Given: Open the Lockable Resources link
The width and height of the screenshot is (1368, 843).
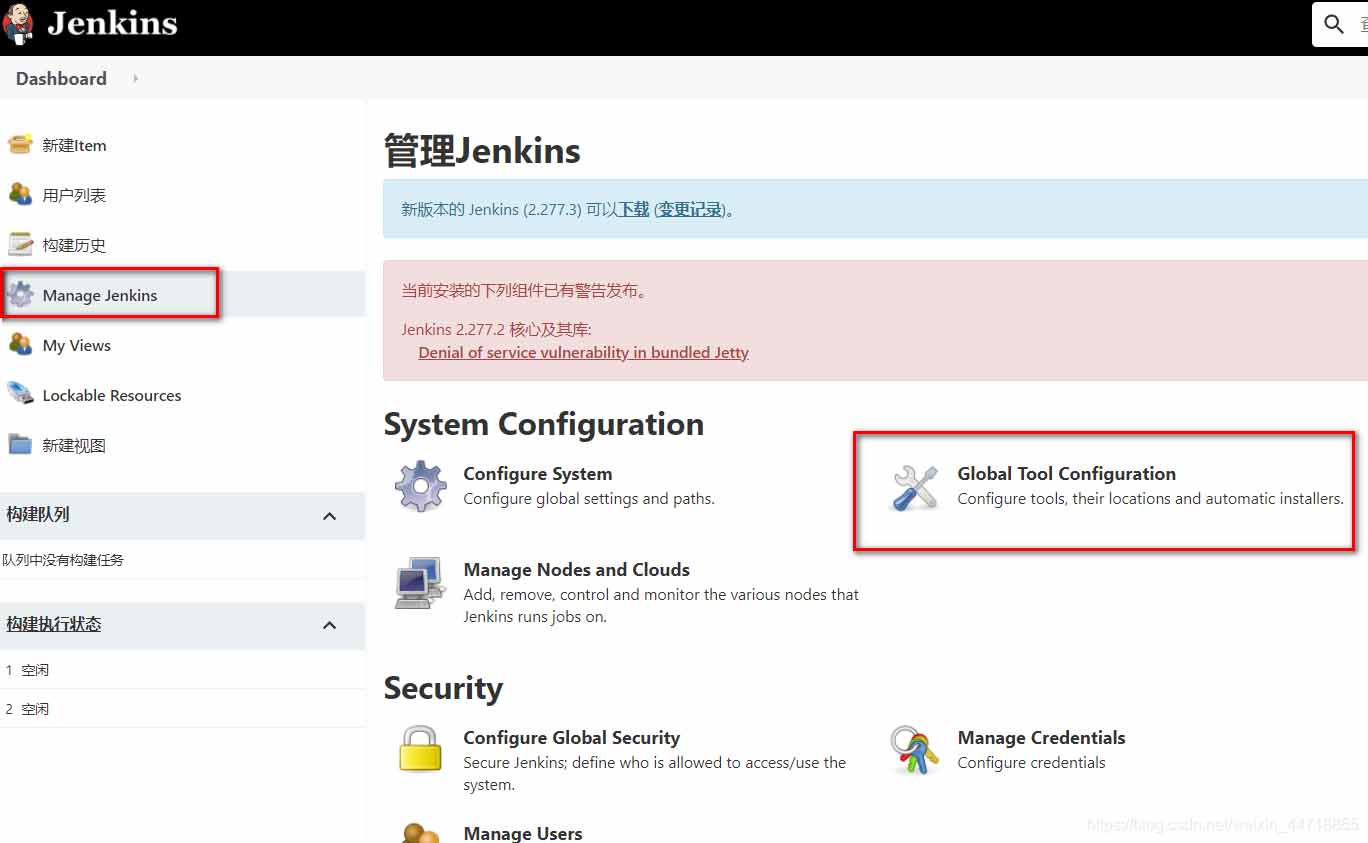Looking at the screenshot, I should 112,395.
